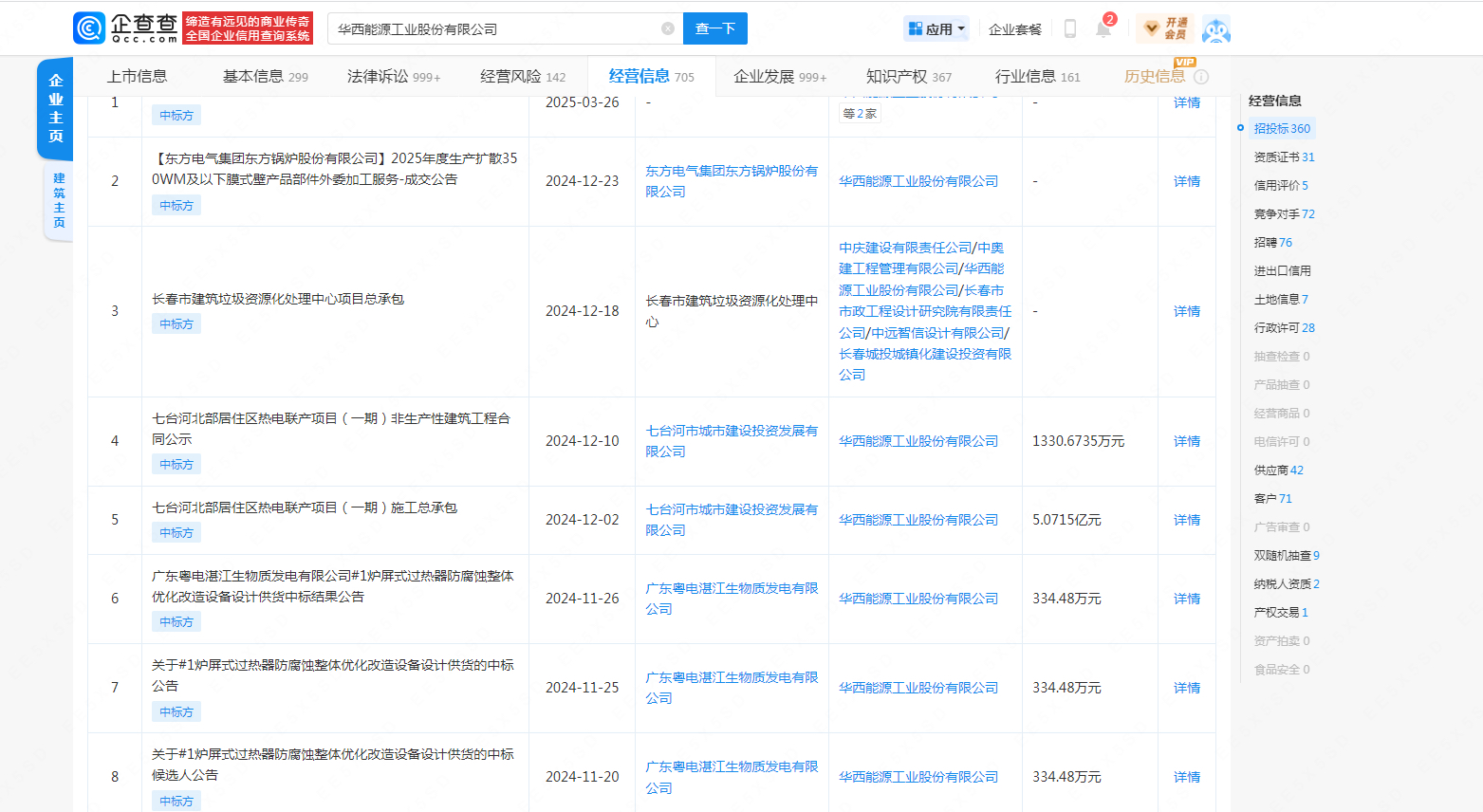
Task: Open 详情 for the 2024-11-25 row
Action: pyautogui.click(x=1187, y=688)
